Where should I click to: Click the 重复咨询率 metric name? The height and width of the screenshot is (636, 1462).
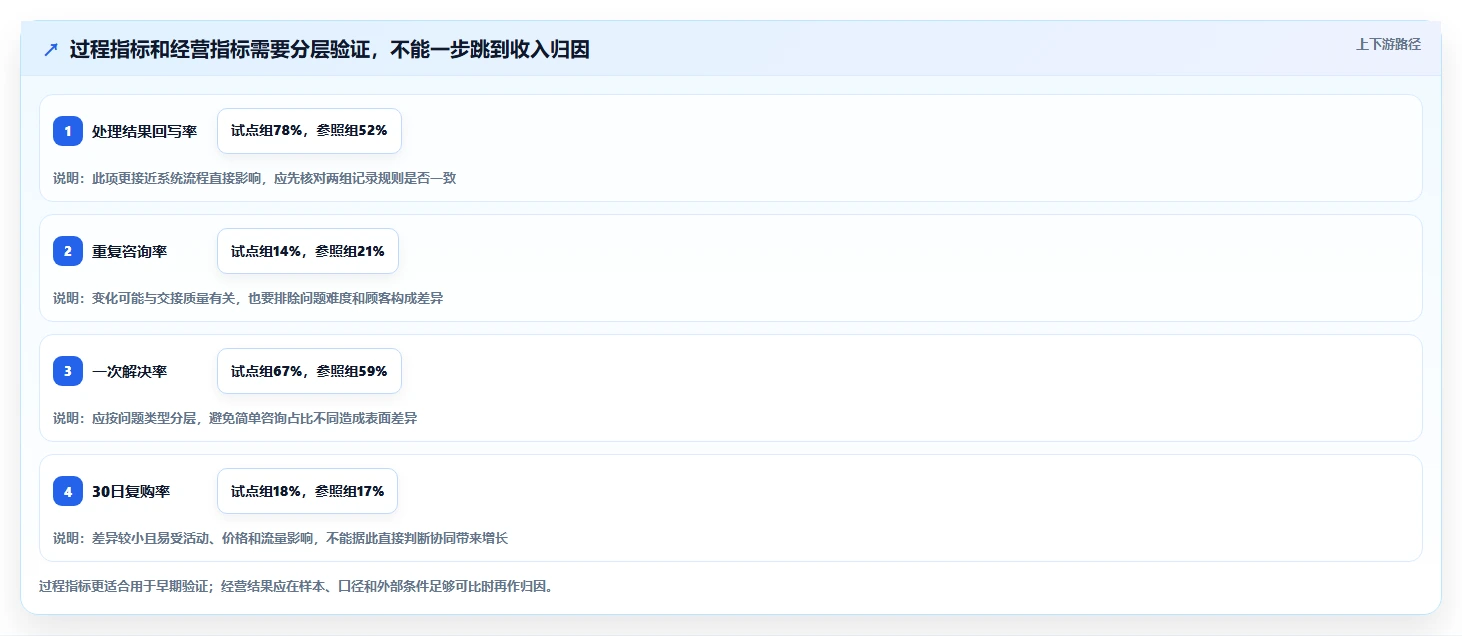[x=129, y=251]
